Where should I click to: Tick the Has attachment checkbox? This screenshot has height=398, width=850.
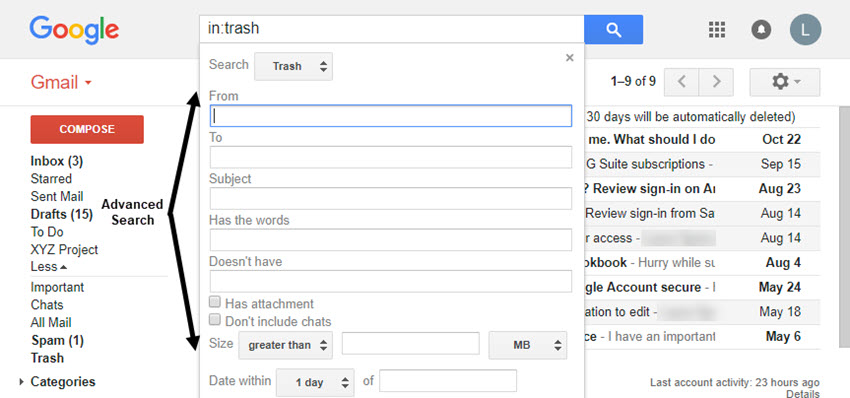click(215, 301)
